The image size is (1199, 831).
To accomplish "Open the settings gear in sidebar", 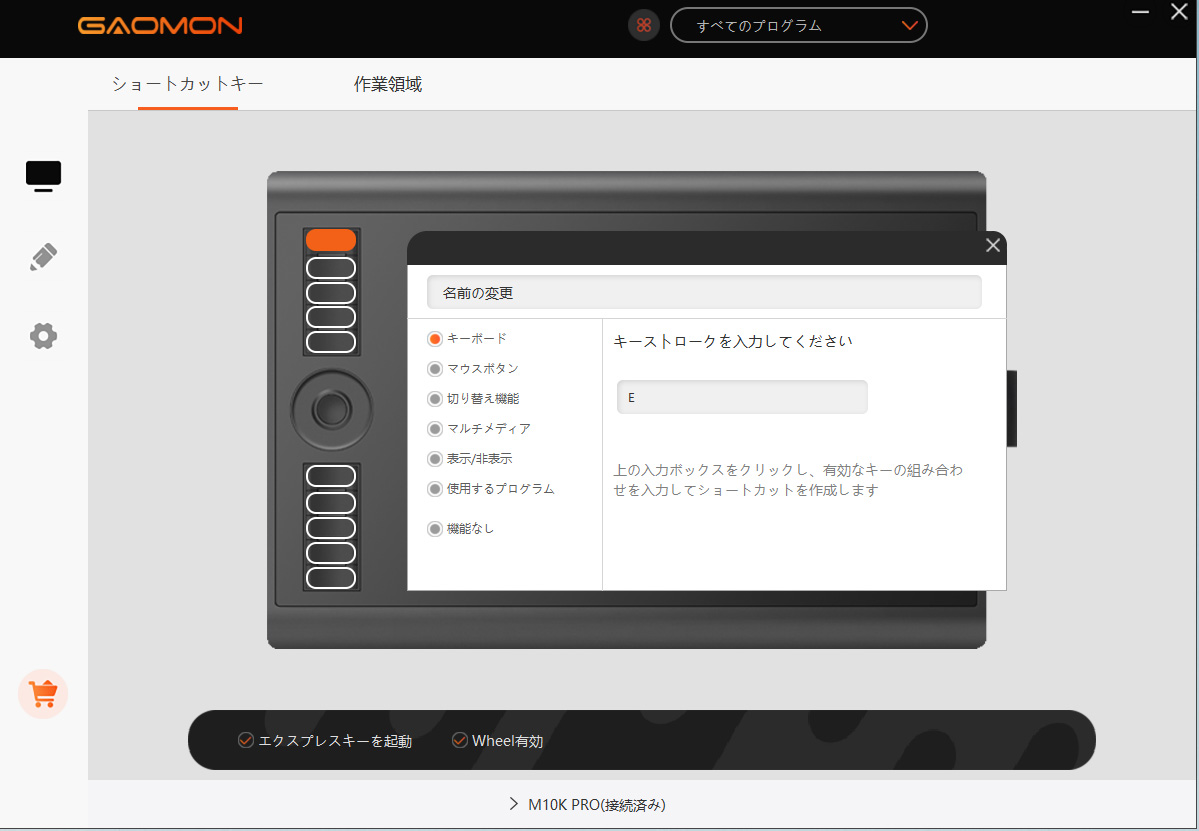I will [43, 336].
